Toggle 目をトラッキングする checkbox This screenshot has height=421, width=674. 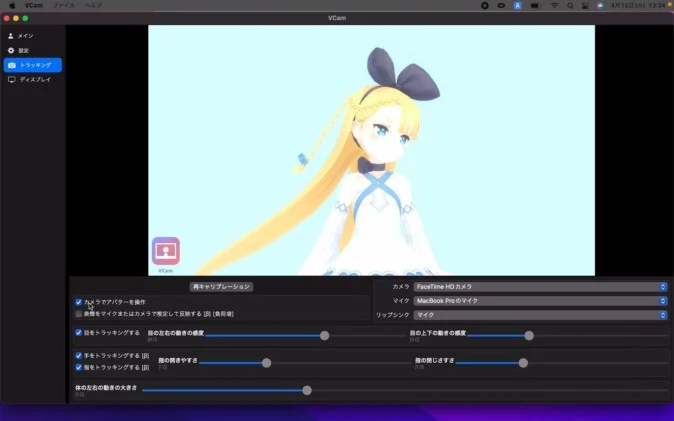pos(79,332)
